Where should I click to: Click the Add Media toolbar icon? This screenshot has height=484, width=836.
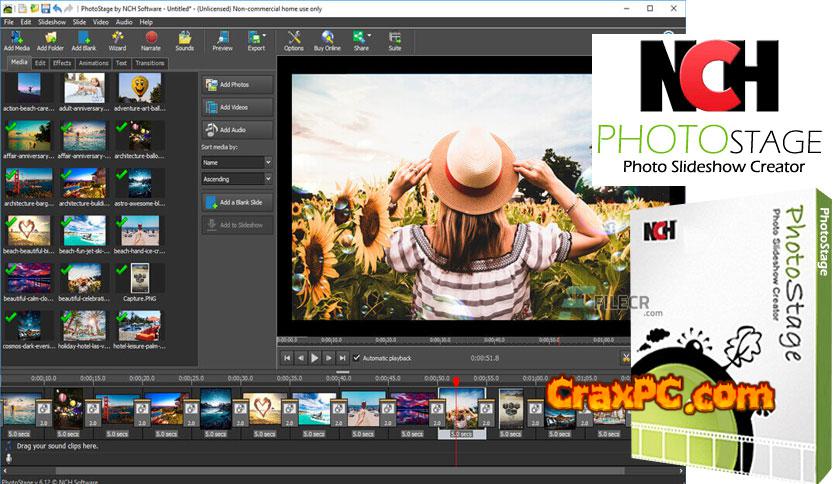pos(16,38)
